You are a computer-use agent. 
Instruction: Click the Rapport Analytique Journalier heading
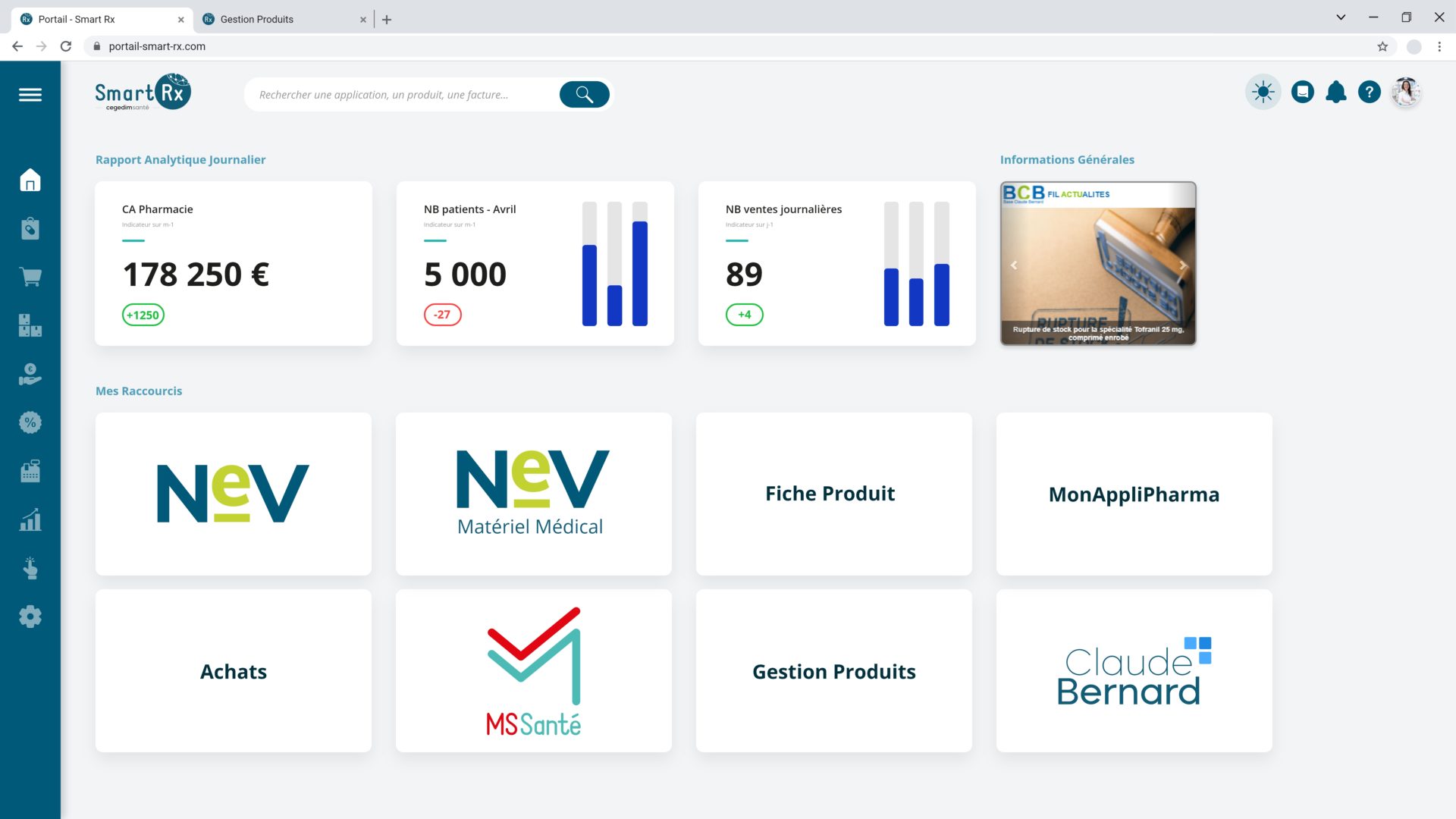180,159
